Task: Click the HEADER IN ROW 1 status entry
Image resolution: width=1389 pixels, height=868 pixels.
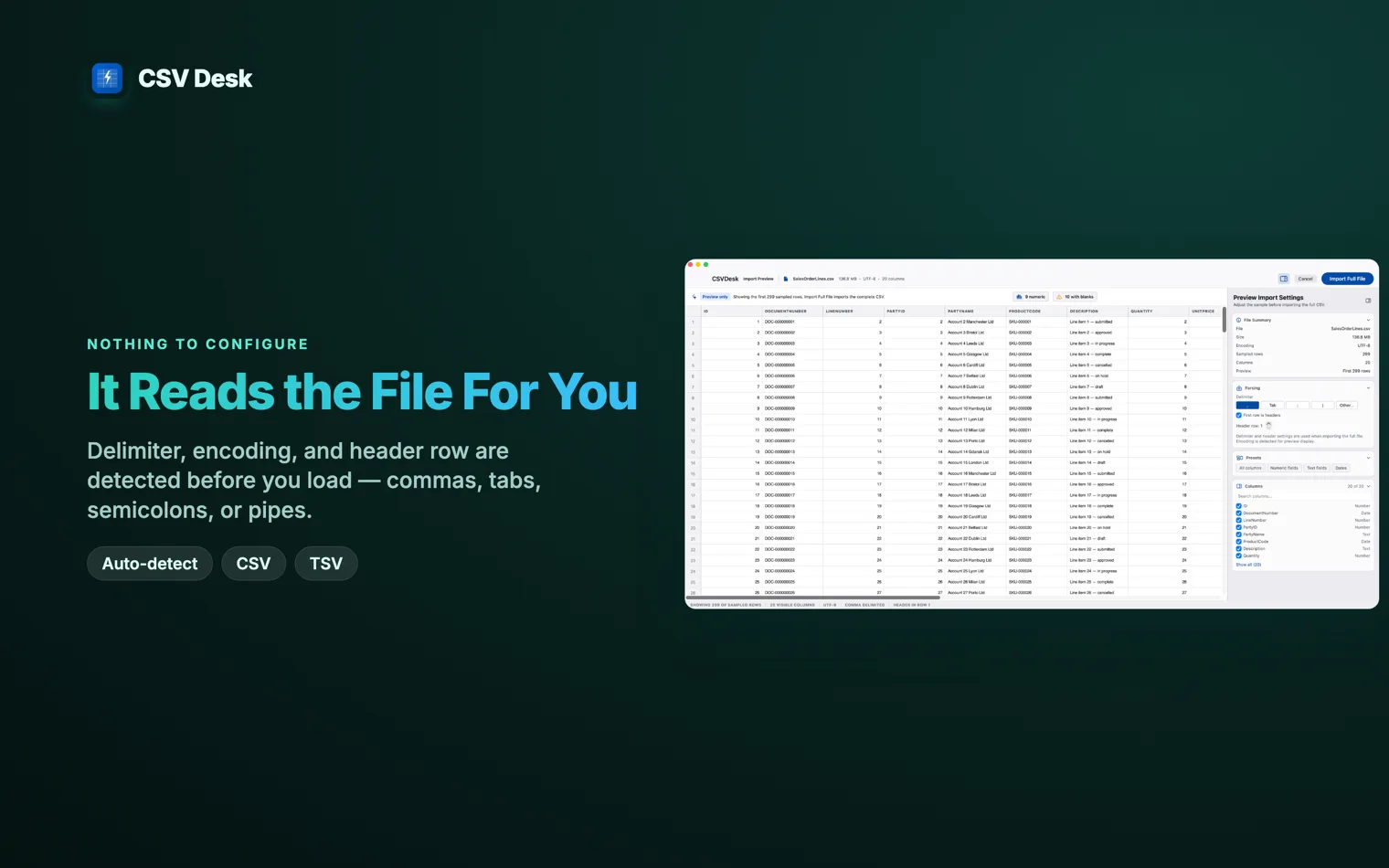Action: click(x=911, y=605)
